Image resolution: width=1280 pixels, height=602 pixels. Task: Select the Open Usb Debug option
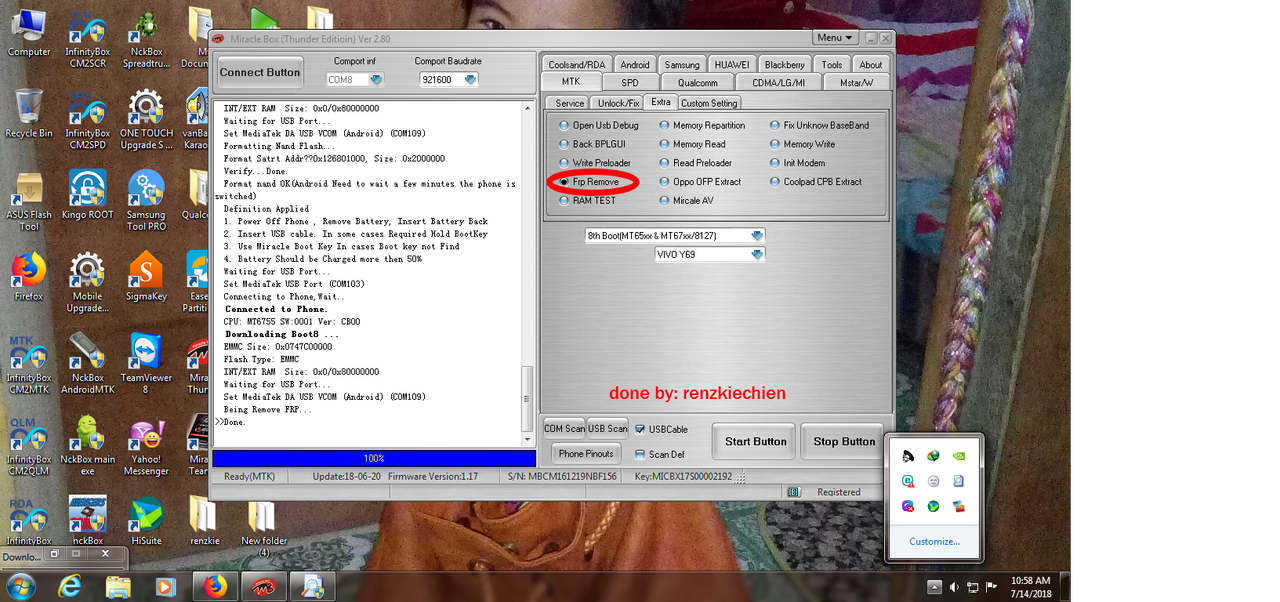[x=598, y=125]
